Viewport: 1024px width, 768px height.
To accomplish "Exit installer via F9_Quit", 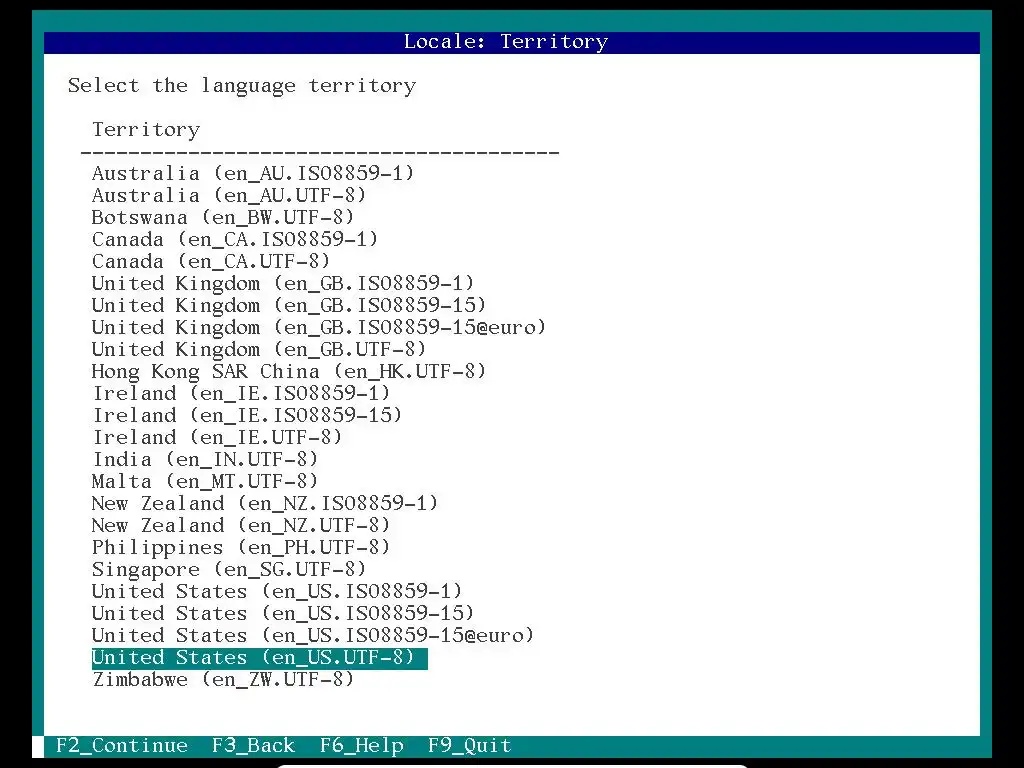I will coord(470,746).
